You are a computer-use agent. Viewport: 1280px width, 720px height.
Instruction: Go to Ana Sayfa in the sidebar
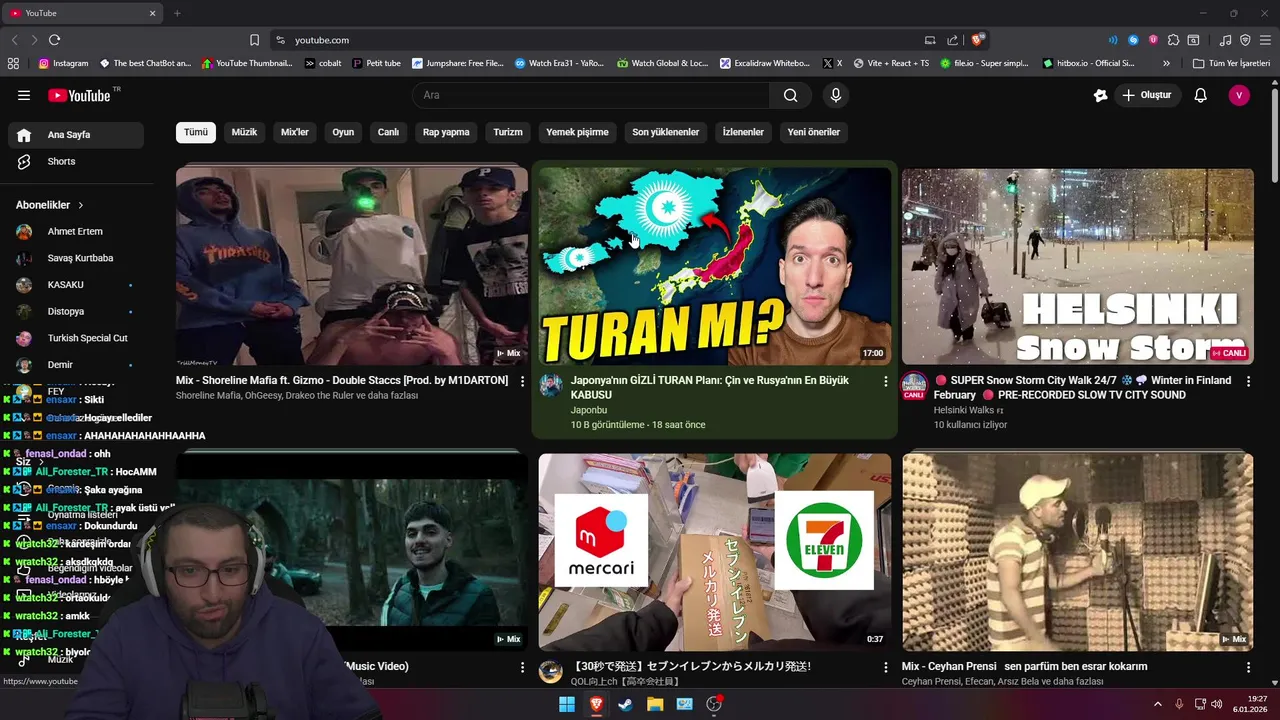point(76,135)
